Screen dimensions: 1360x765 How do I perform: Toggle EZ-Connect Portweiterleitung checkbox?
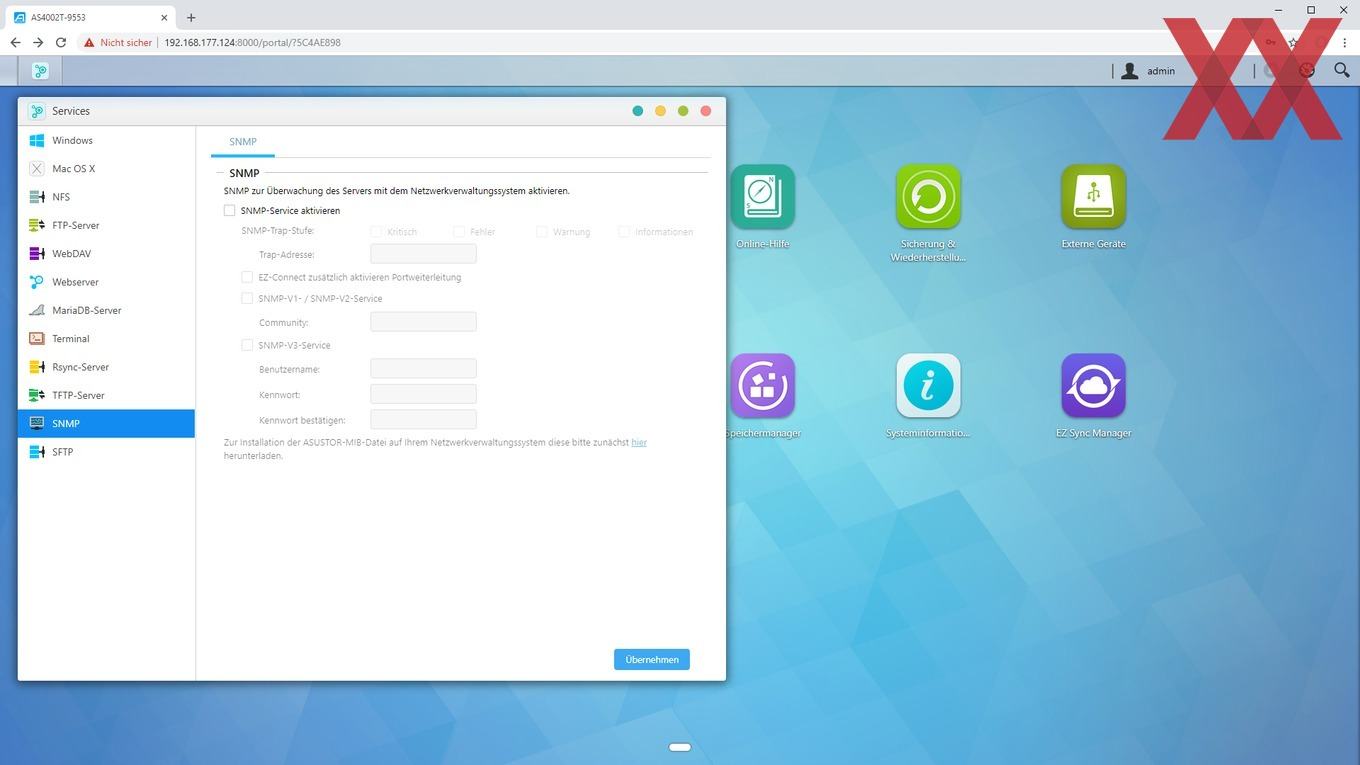247,277
